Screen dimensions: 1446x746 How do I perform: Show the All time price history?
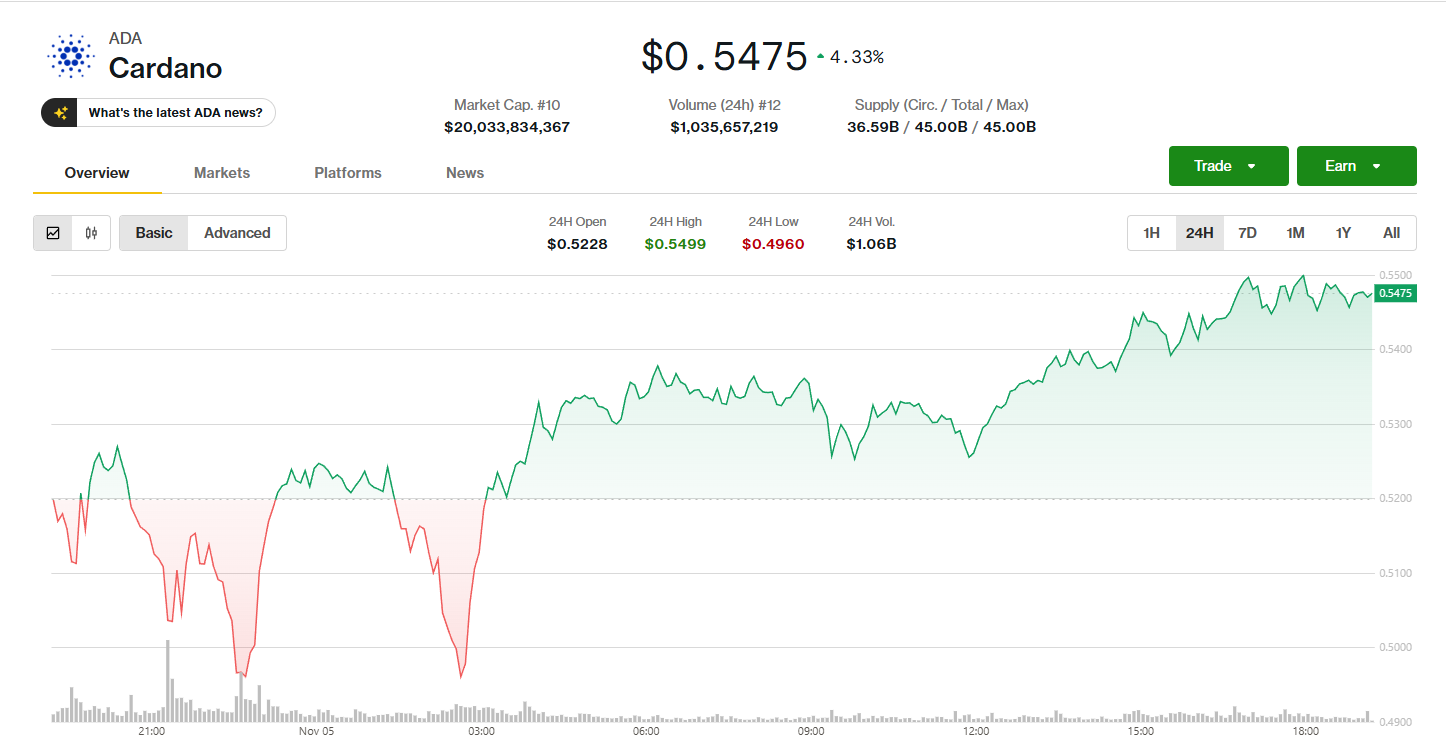pyautogui.click(x=1391, y=233)
